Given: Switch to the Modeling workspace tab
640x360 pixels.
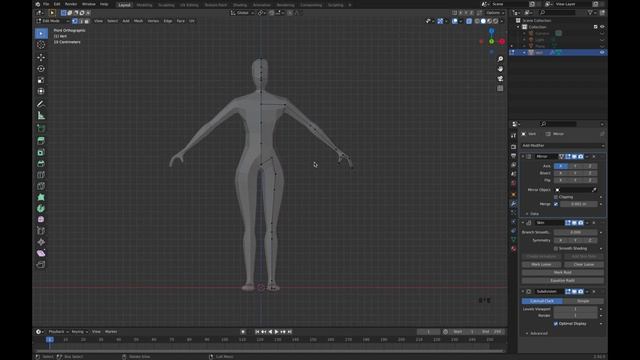Looking at the screenshot, I should (x=144, y=5).
